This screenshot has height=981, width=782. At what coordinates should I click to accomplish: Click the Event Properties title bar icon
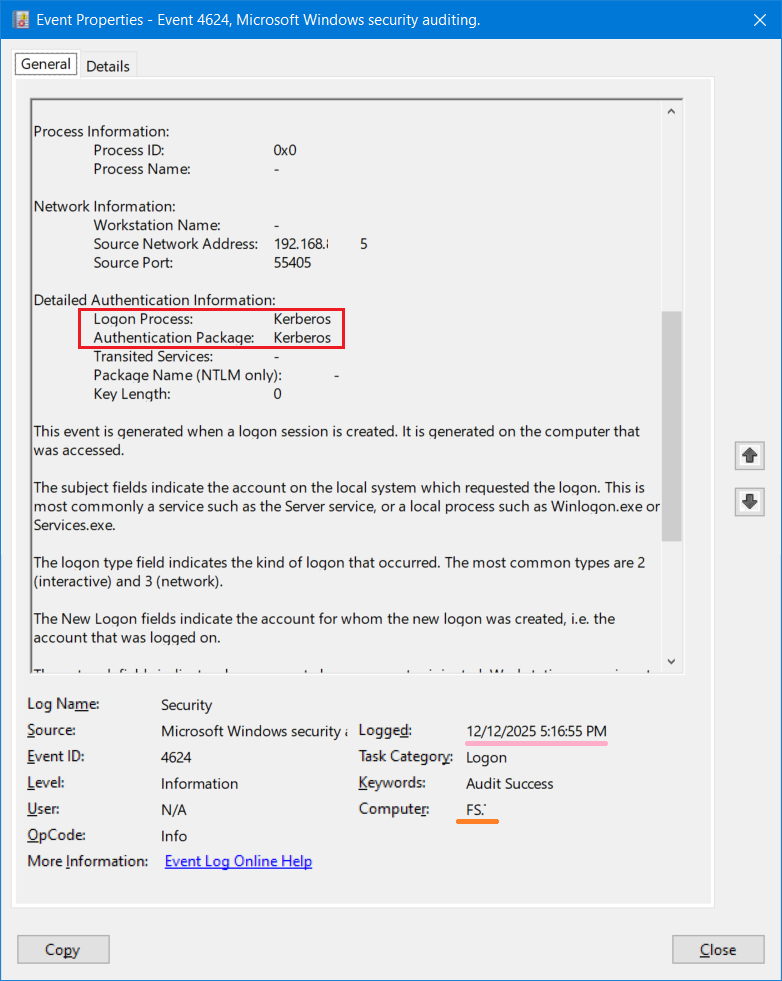21,19
